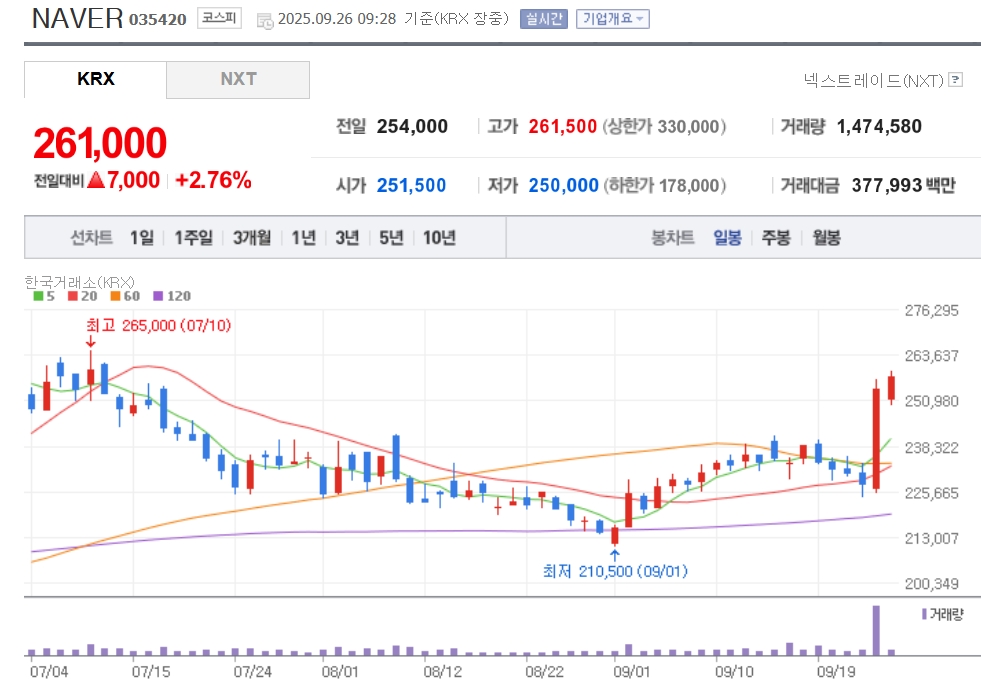981x696 pixels.
Task: Click the 07/04 date on the x-axis
Action: [x=49, y=672]
